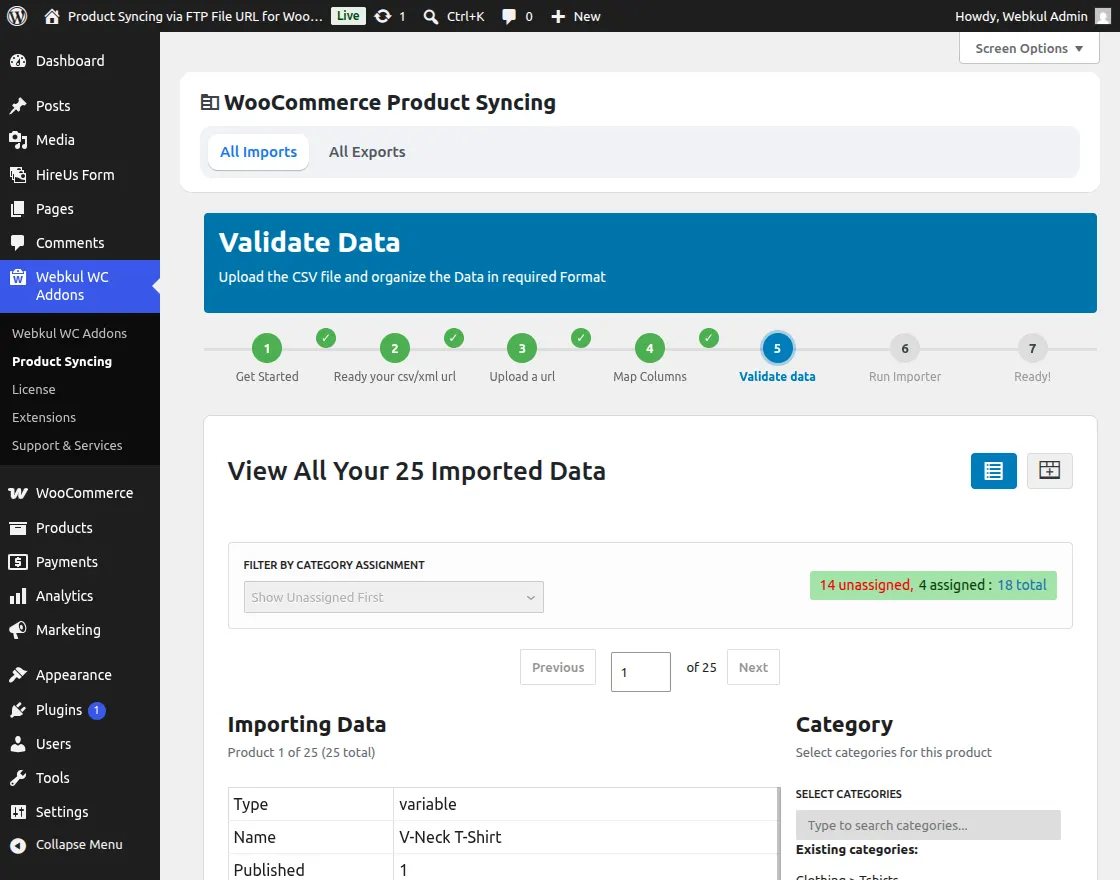
Task: Open Product Syncing submenu item
Action: click(62, 361)
